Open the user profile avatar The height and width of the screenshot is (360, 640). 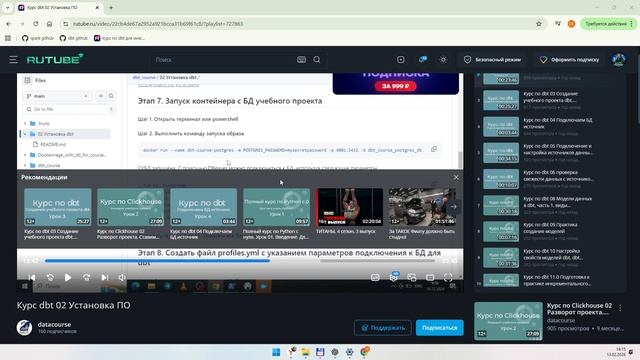(x=618, y=60)
